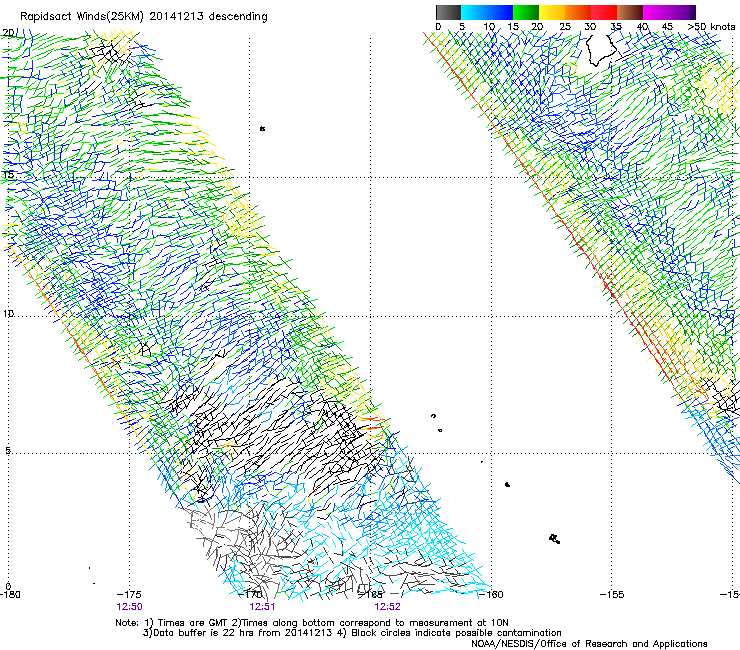740x650 pixels.
Task: Click the note line 'Times are GMT'
Action: [193, 623]
